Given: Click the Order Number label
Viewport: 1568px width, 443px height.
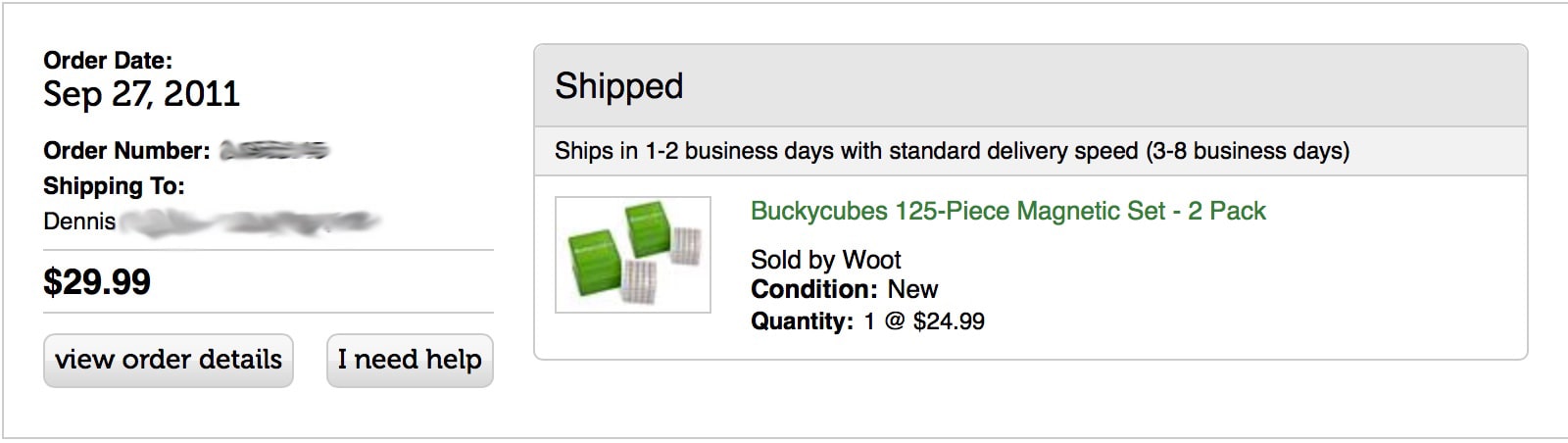Looking at the screenshot, I should click(x=126, y=151).
